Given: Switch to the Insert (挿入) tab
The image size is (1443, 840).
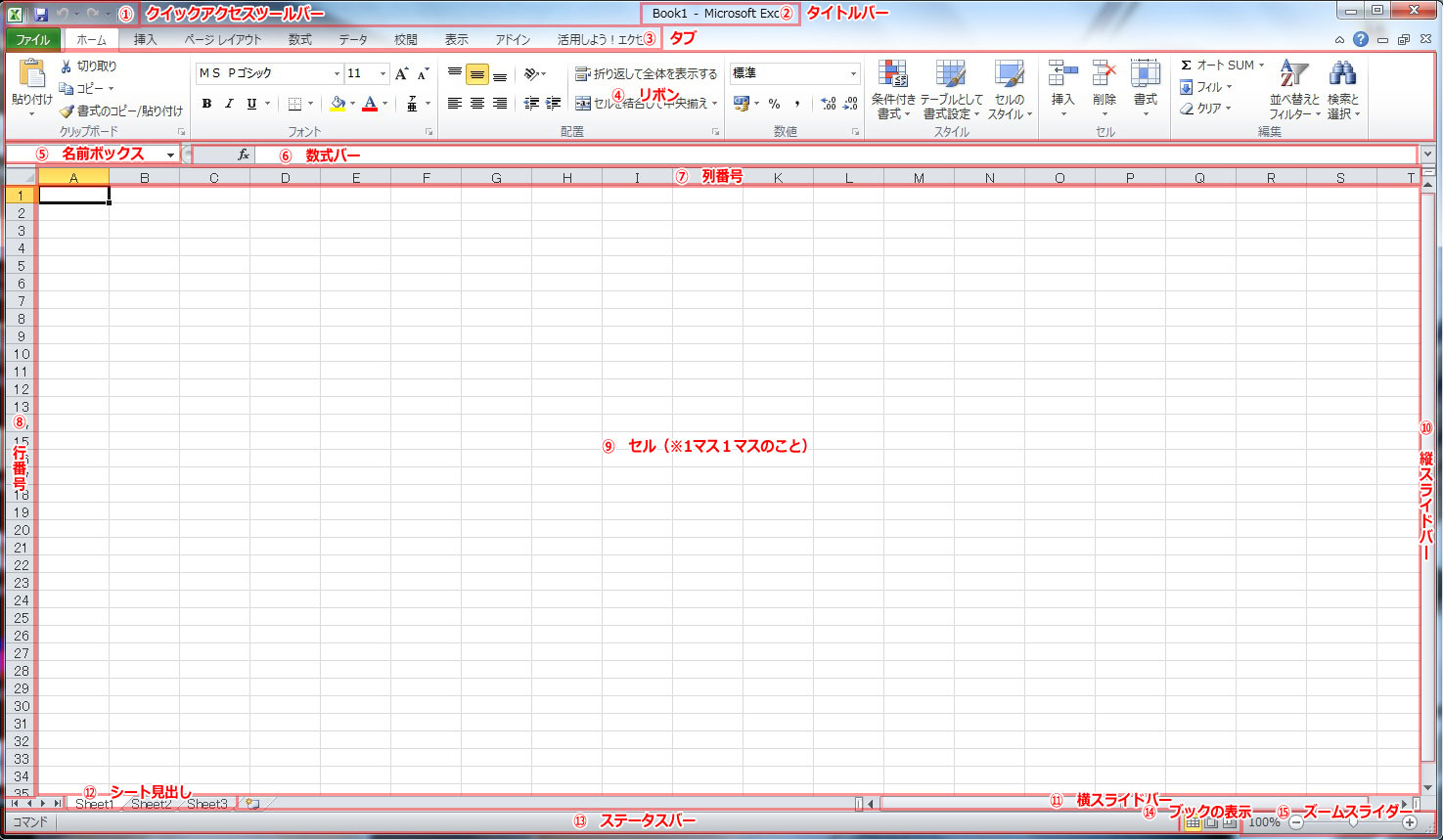Looking at the screenshot, I should pos(145,40).
